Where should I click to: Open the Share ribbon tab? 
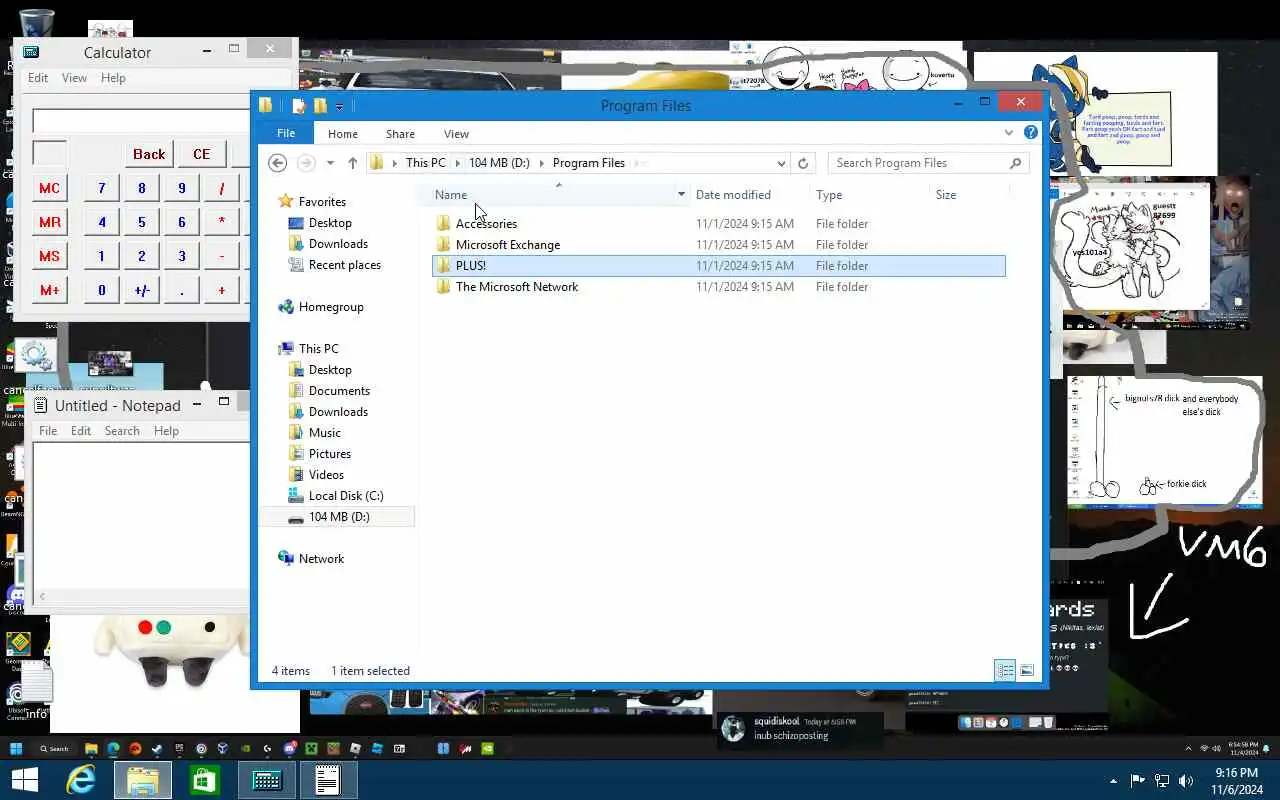[400, 134]
